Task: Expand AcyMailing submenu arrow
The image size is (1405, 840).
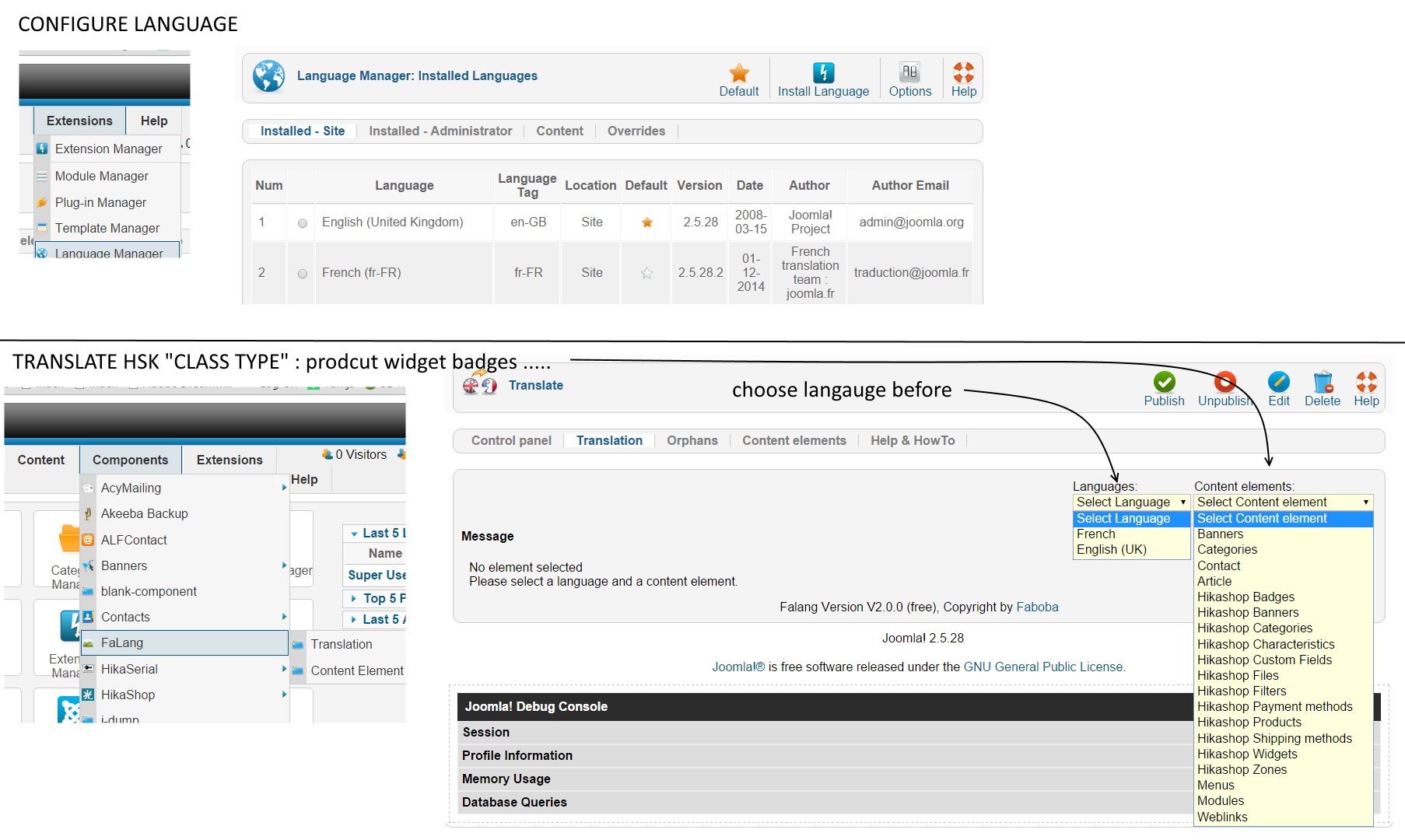Action: click(x=284, y=488)
